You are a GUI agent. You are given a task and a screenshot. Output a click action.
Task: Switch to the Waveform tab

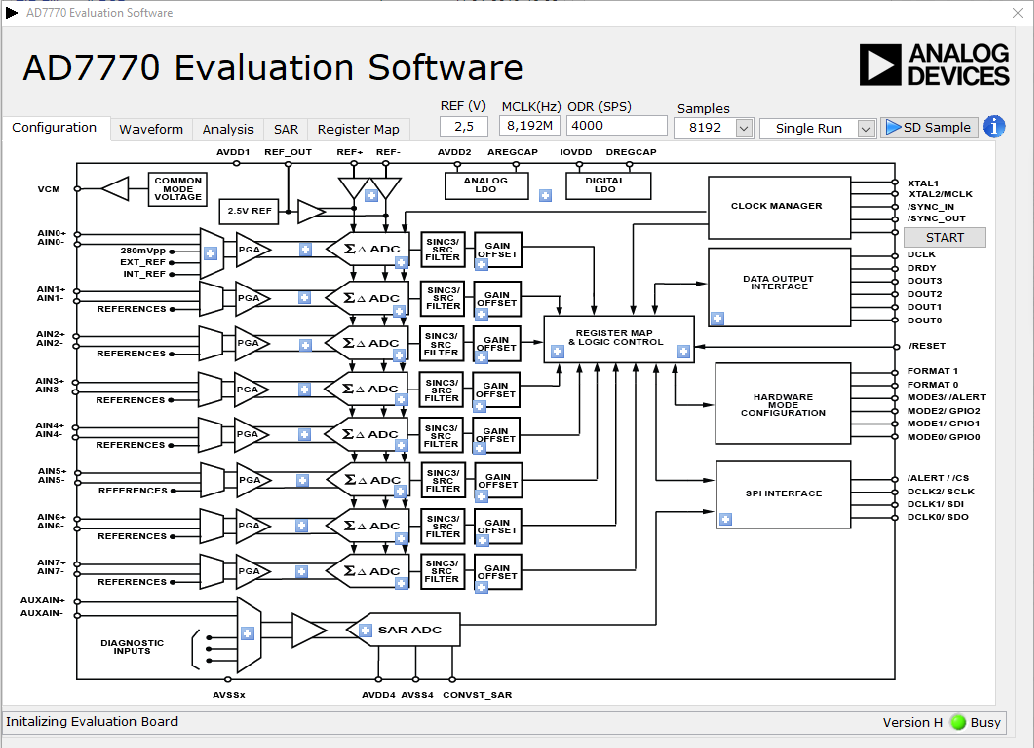[x=151, y=129]
